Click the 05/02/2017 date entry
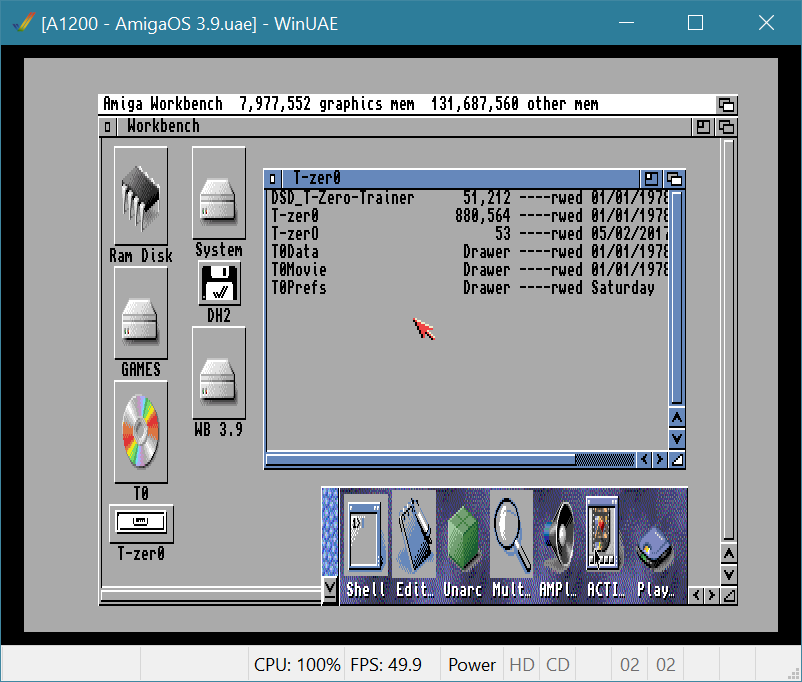 (x=630, y=234)
